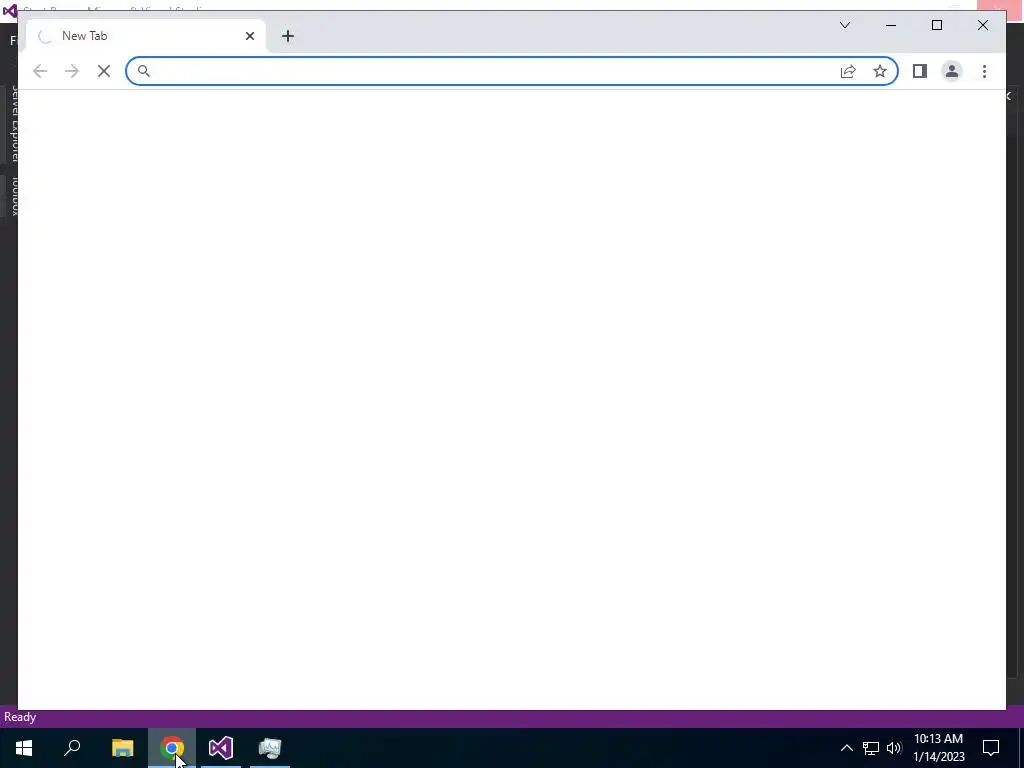Open Toolbox tab in Visual Studio

[x=14, y=196]
